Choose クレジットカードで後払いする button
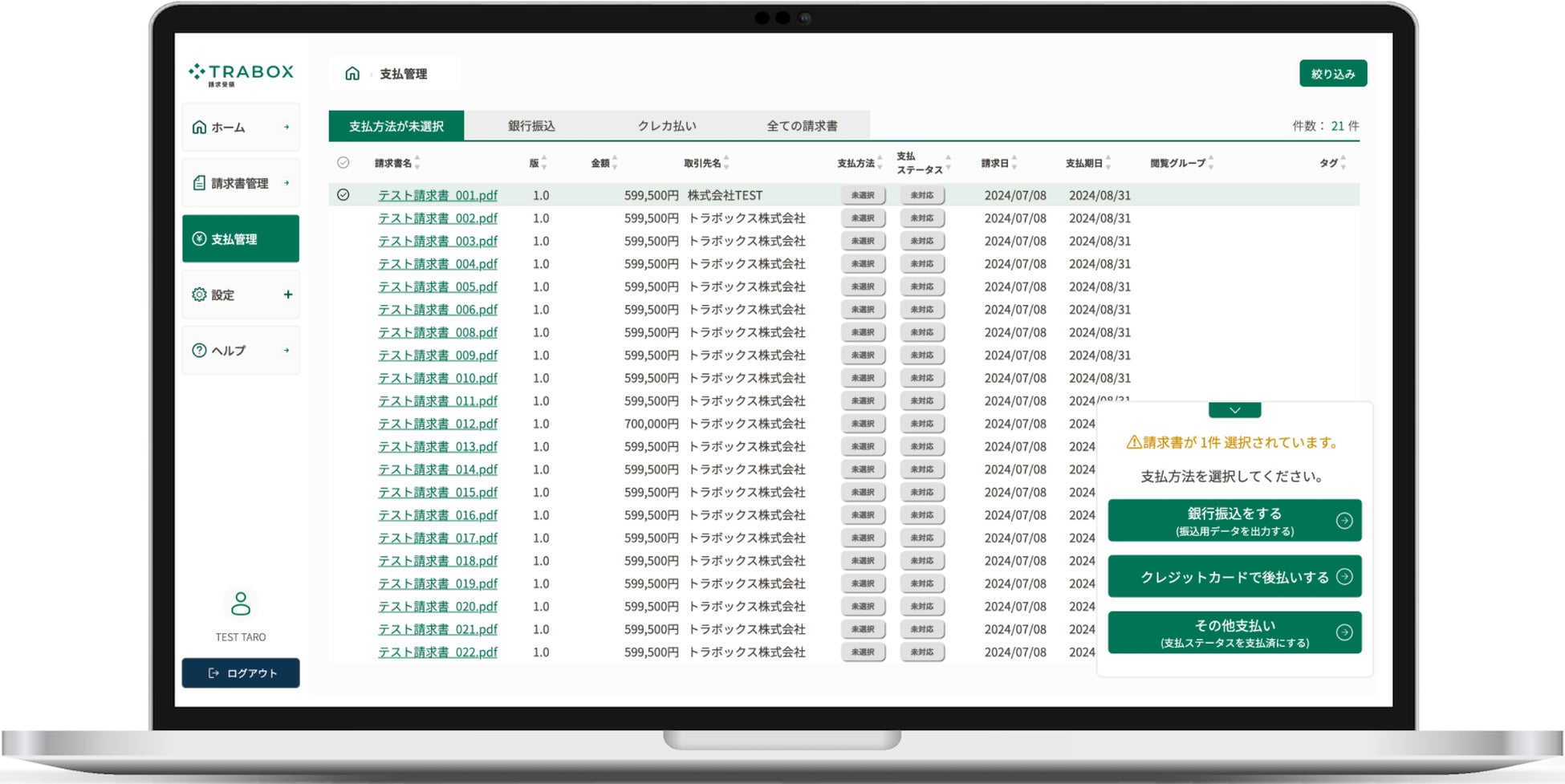The height and width of the screenshot is (784, 1565). click(x=1234, y=577)
